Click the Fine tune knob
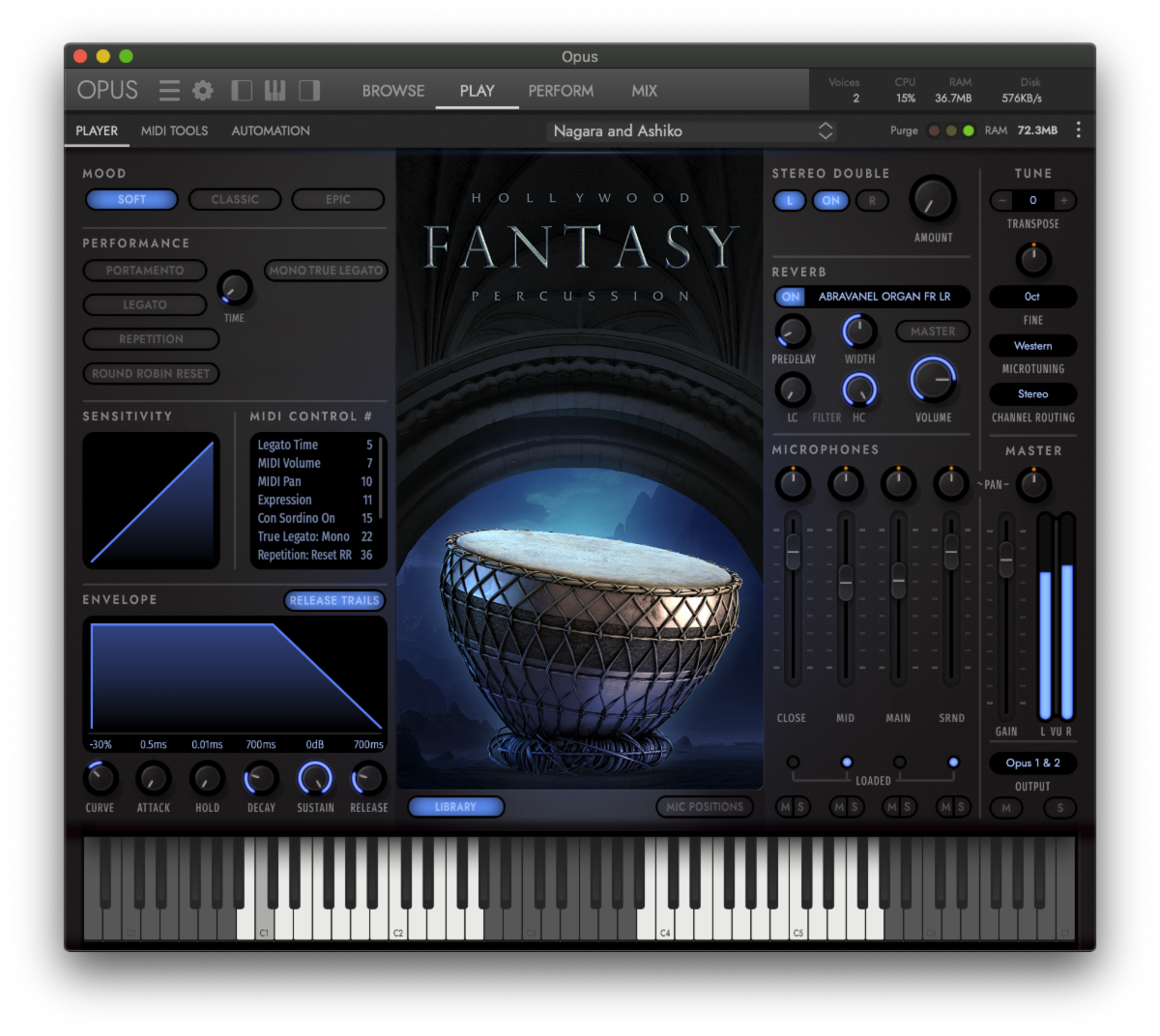This screenshot has width=1160, height=1036. click(1033, 259)
